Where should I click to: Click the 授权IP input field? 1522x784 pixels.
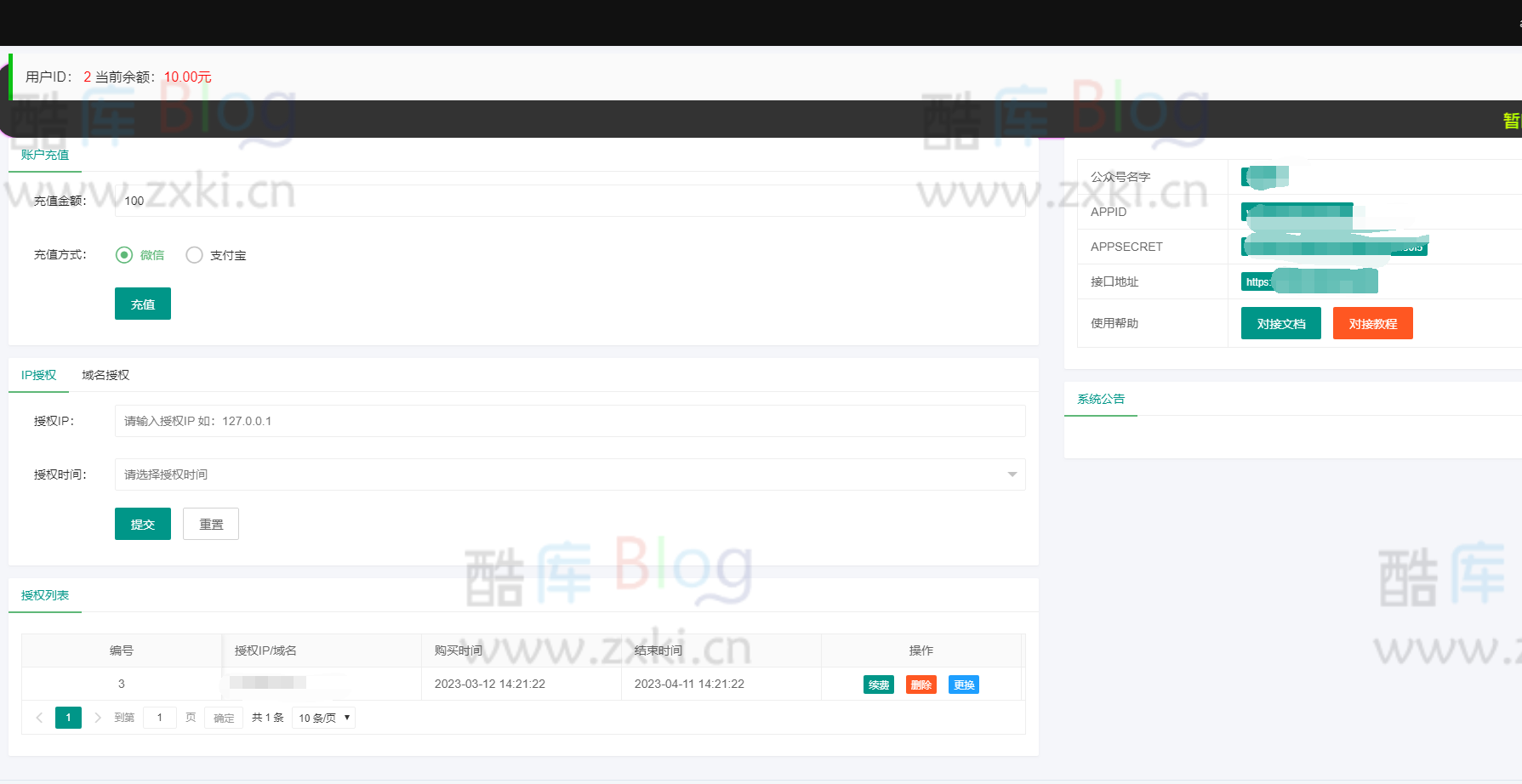click(510, 420)
